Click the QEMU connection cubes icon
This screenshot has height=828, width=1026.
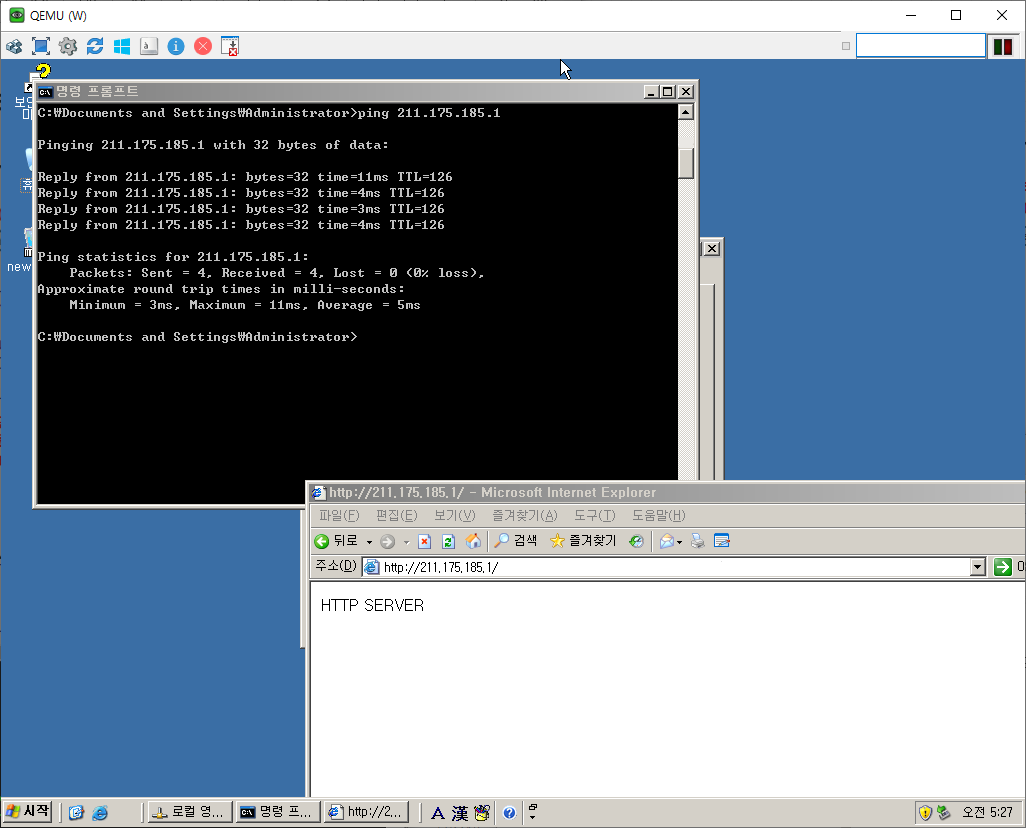14,46
